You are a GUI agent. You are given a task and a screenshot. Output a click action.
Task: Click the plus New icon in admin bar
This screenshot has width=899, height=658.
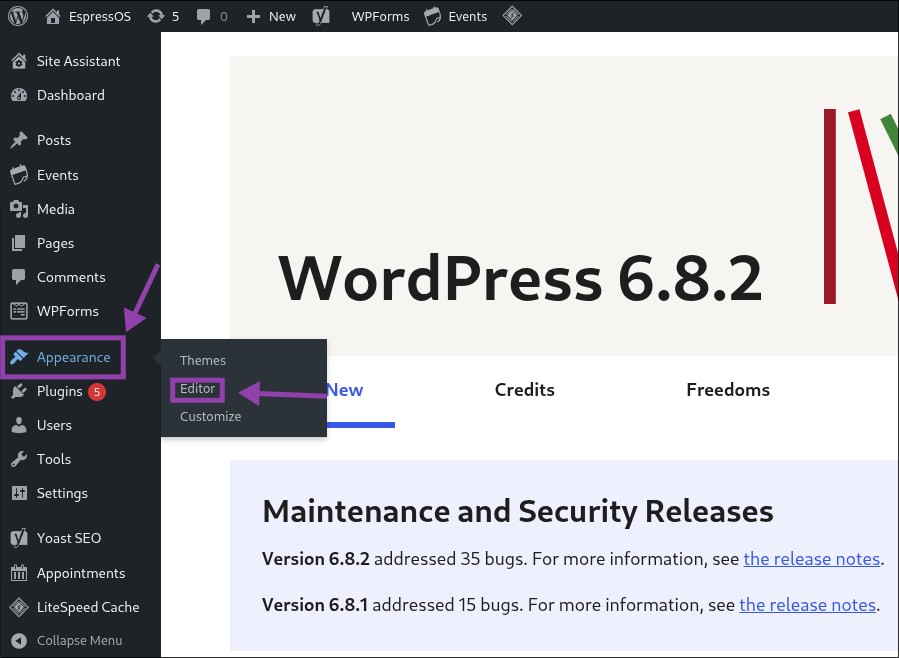(253, 17)
